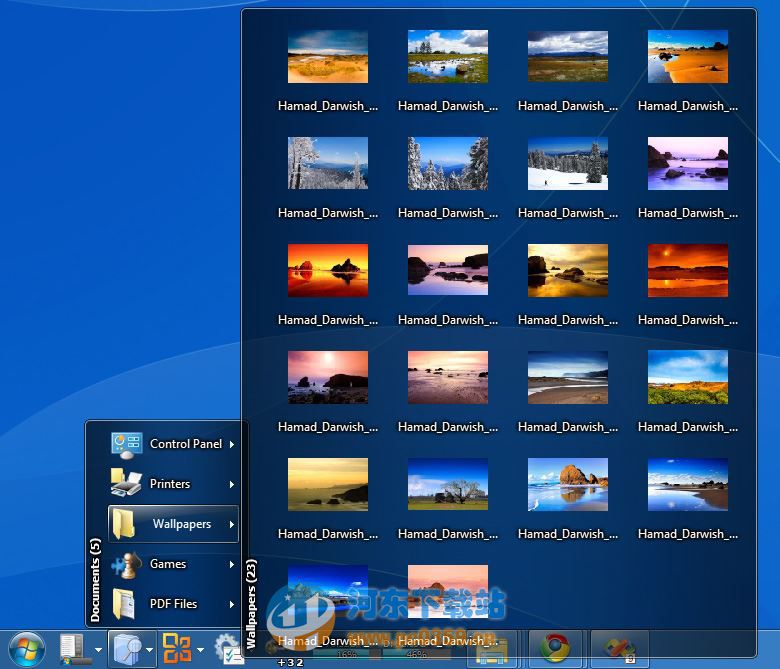This screenshot has width=780, height=669.
Task: Expand the Printers submenu arrow
Action: click(232, 484)
